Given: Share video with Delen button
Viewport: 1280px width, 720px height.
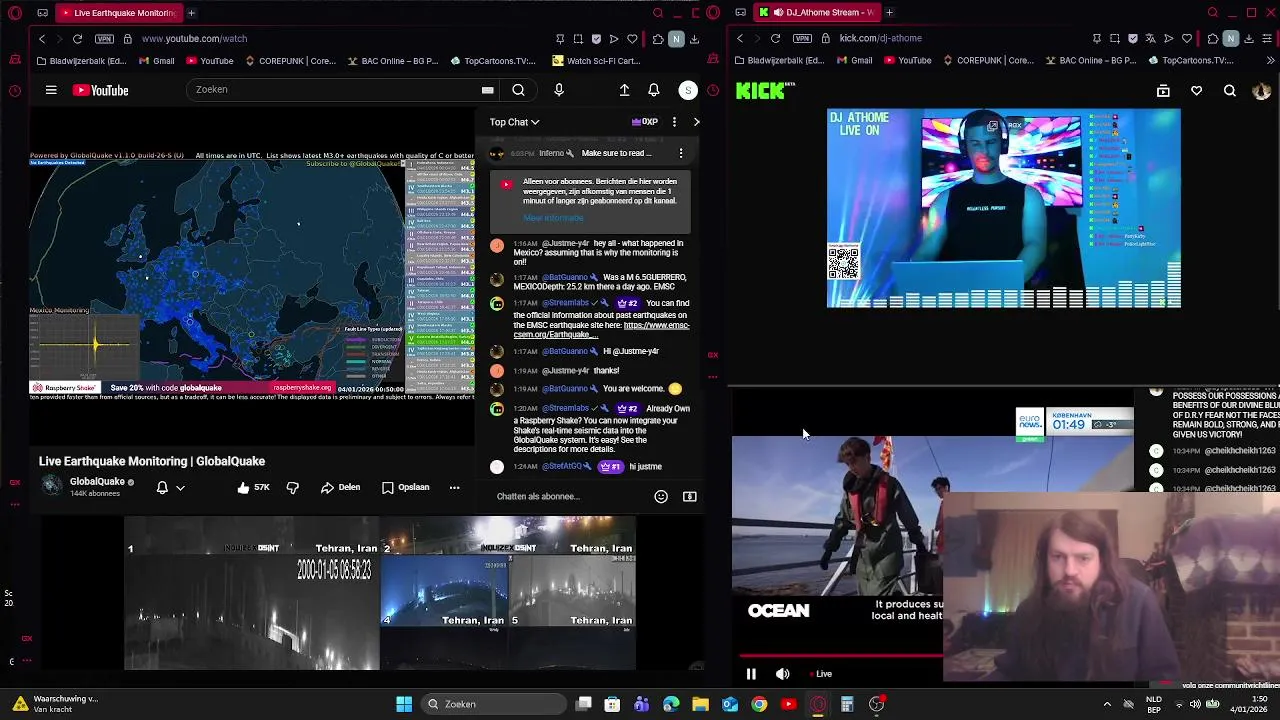Looking at the screenshot, I should (x=340, y=487).
